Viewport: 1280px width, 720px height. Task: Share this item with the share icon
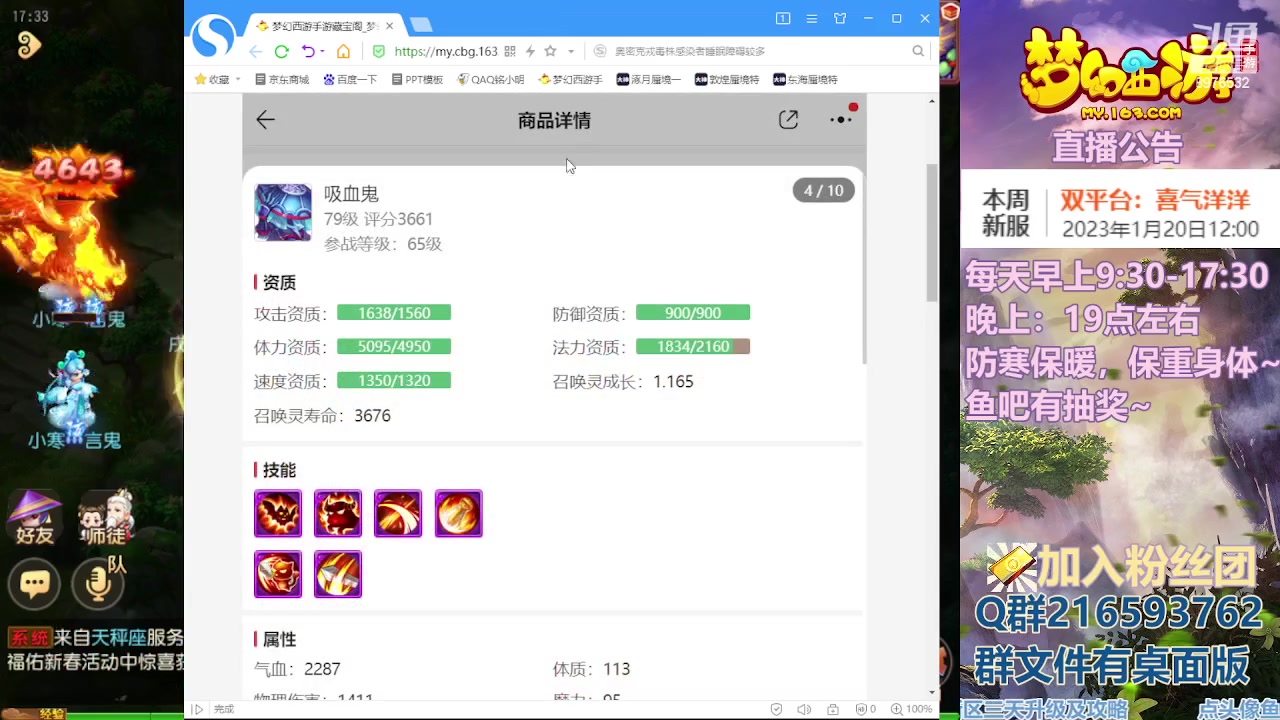tap(788, 120)
